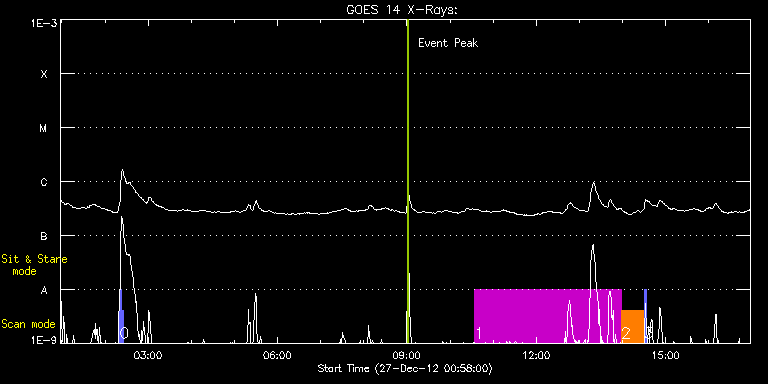
Task: Select the orange observation block labeled 2
Action: click(632, 326)
